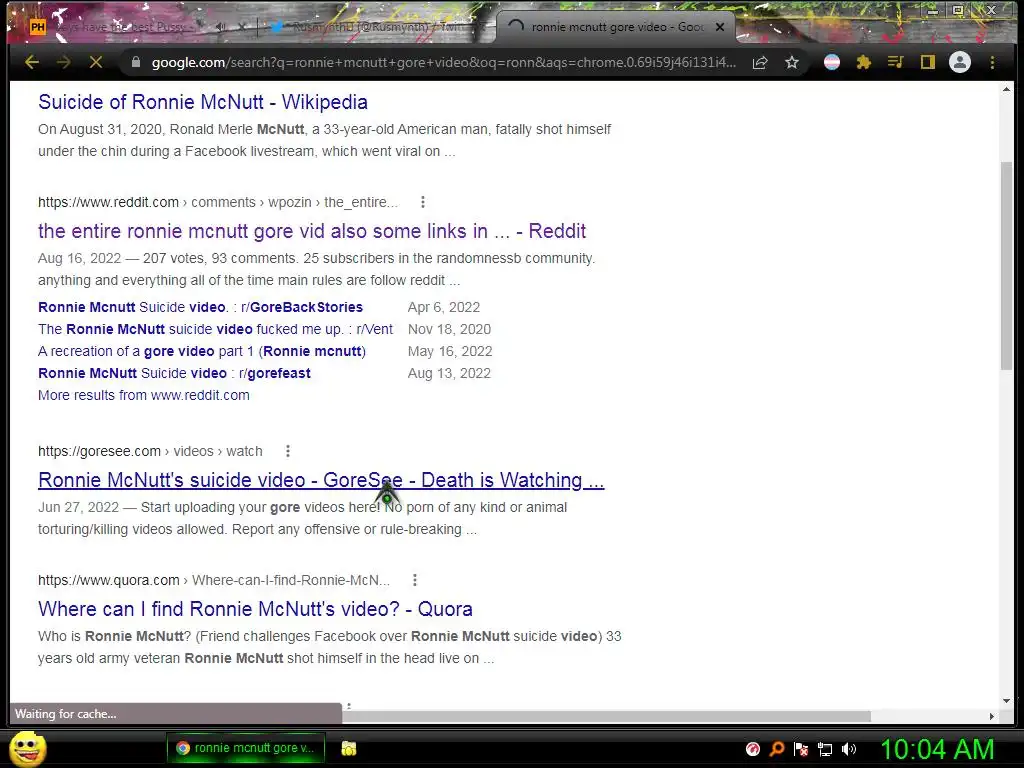Click the 'May 16, 2022' date text

pos(450,351)
